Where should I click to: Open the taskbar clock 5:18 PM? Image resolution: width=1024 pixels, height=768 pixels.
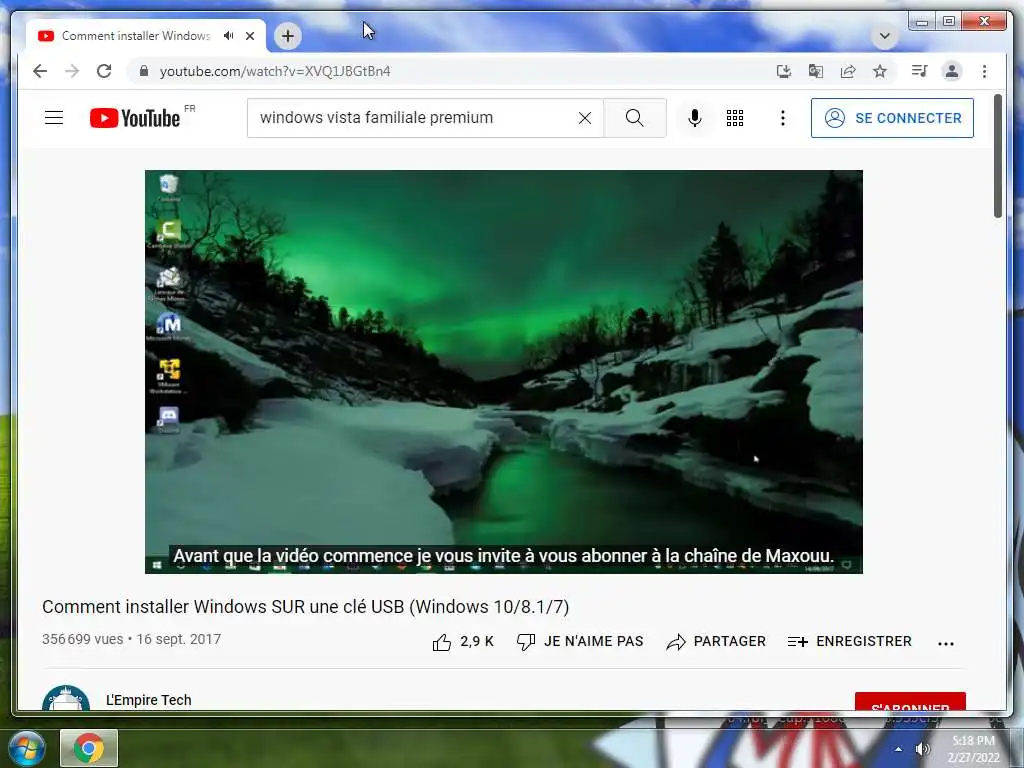(x=973, y=749)
